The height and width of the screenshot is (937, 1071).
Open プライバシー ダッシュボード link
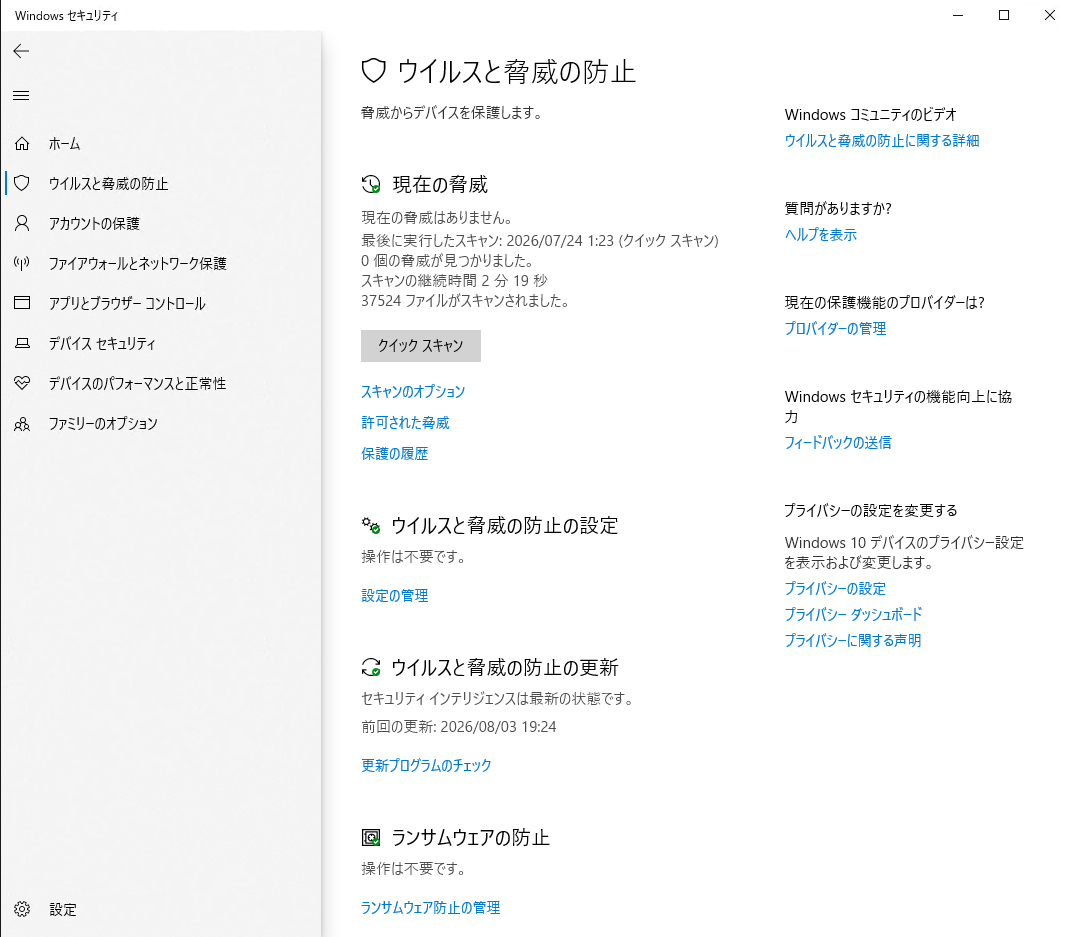[853, 615]
